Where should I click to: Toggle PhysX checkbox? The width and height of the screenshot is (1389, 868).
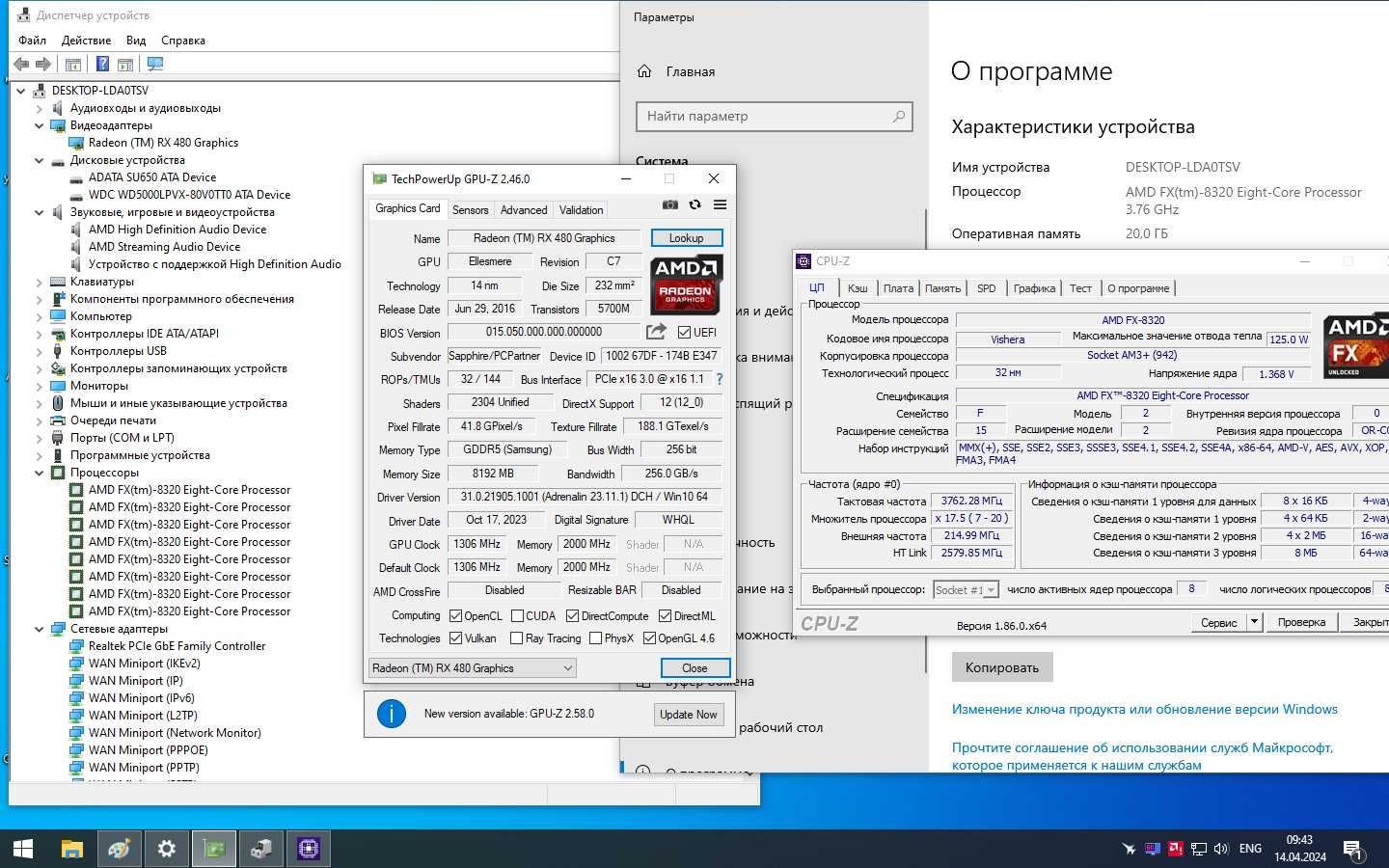(x=595, y=637)
